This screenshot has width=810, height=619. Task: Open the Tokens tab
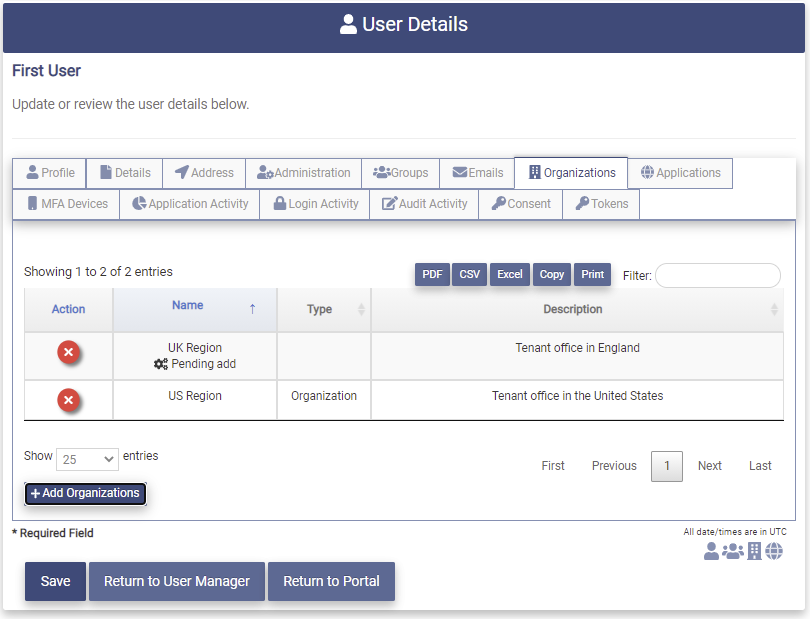[x=601, y=204]
